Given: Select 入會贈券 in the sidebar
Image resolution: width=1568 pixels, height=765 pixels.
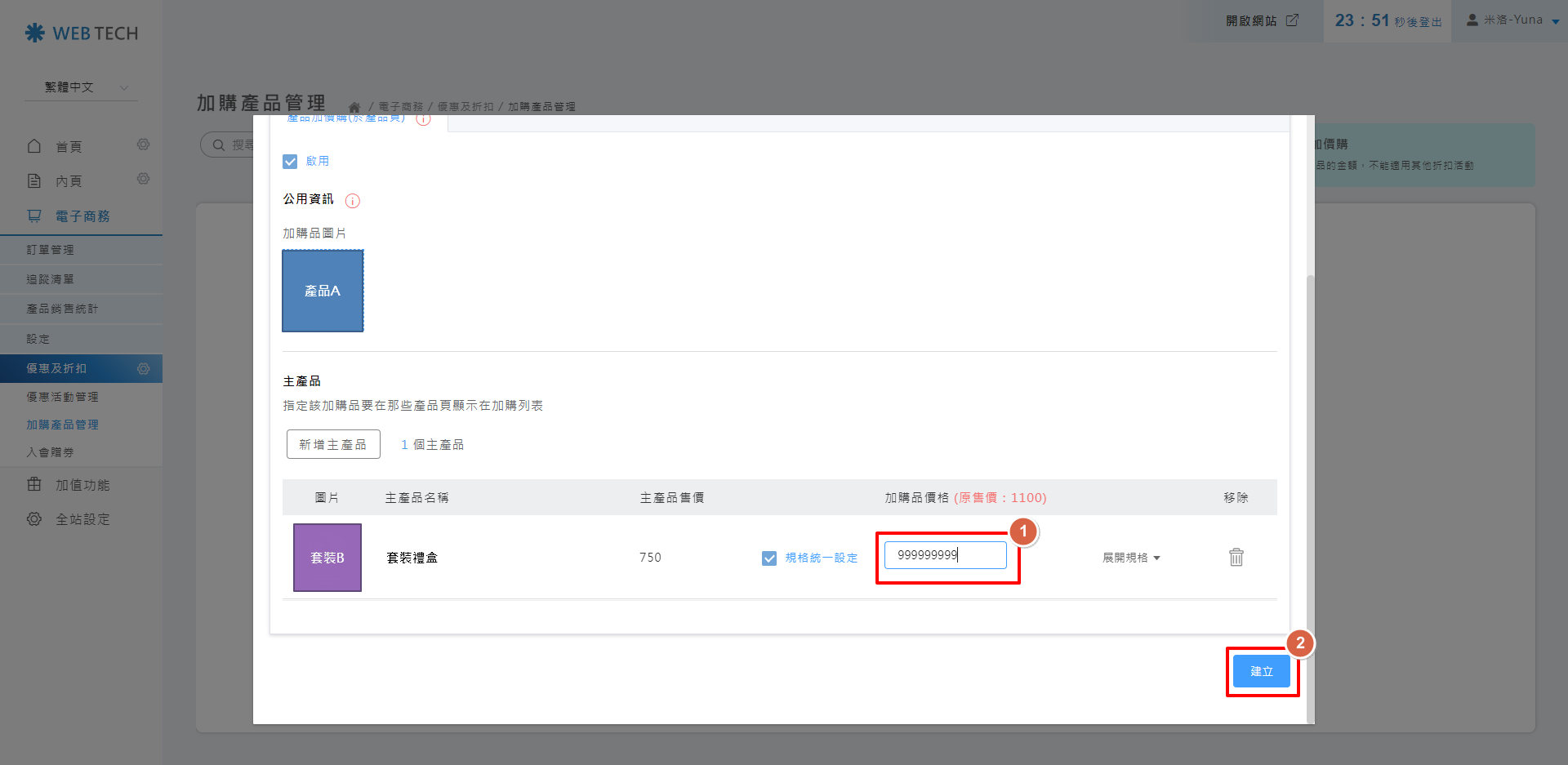Looking at the screenshot, I should click(51, 452).
